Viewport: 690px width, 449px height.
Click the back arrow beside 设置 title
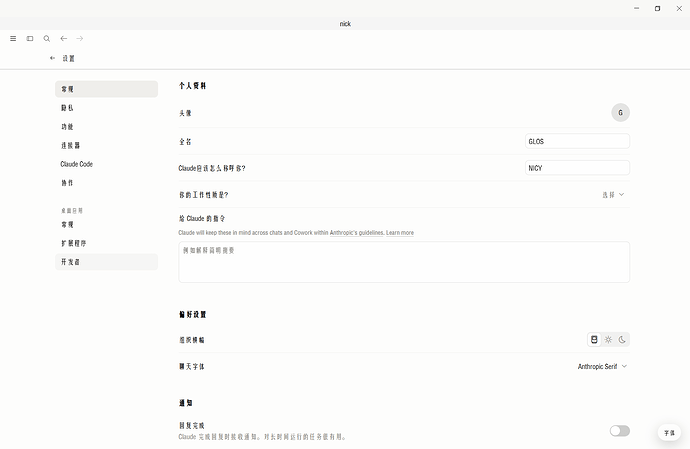52,58
